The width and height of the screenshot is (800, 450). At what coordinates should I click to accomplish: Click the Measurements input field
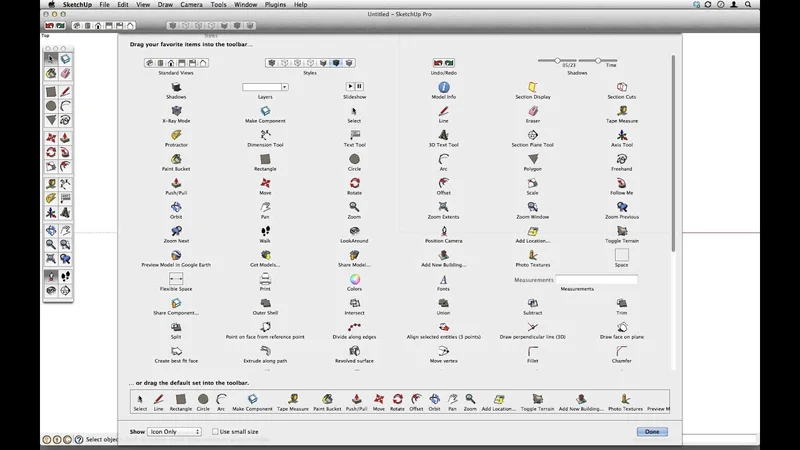596,280
